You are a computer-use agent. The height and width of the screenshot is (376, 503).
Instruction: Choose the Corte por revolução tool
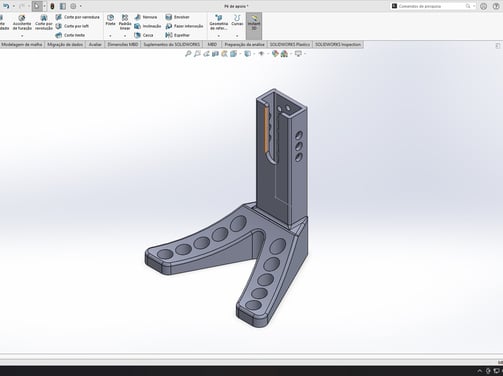pos(44,22)
